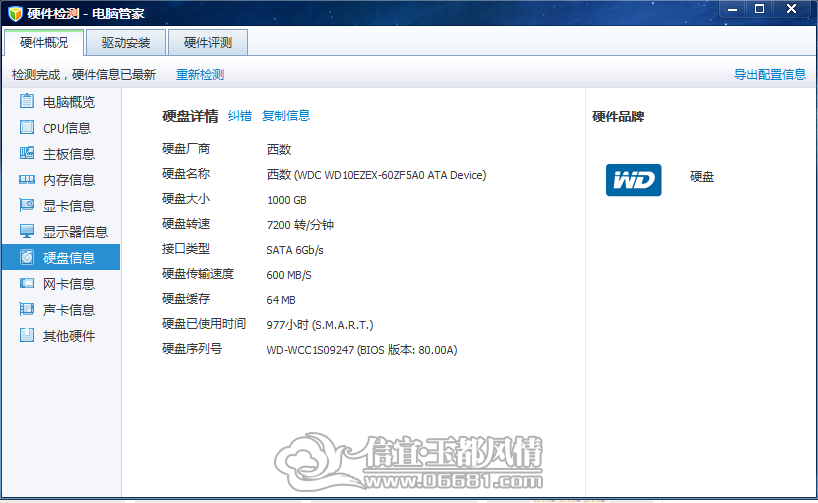The width and height of the screenshot is (818, 503).
Task: Click the 电脑概览 sidebar icon
Action: click(27, 101)
